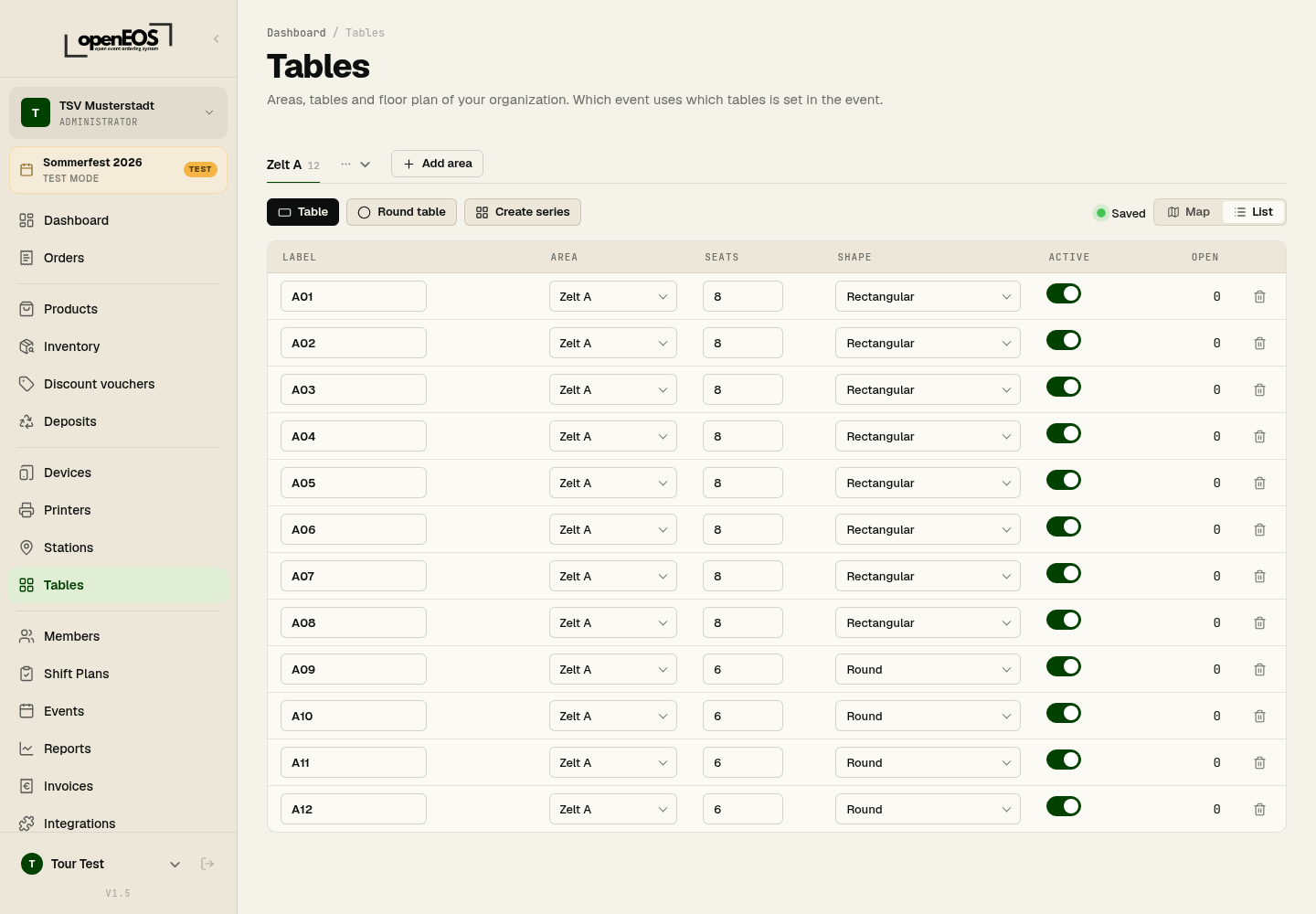This screenshot has height=914, width=1316.
Task: Select the Zelt A area tab
Action: 293,165
